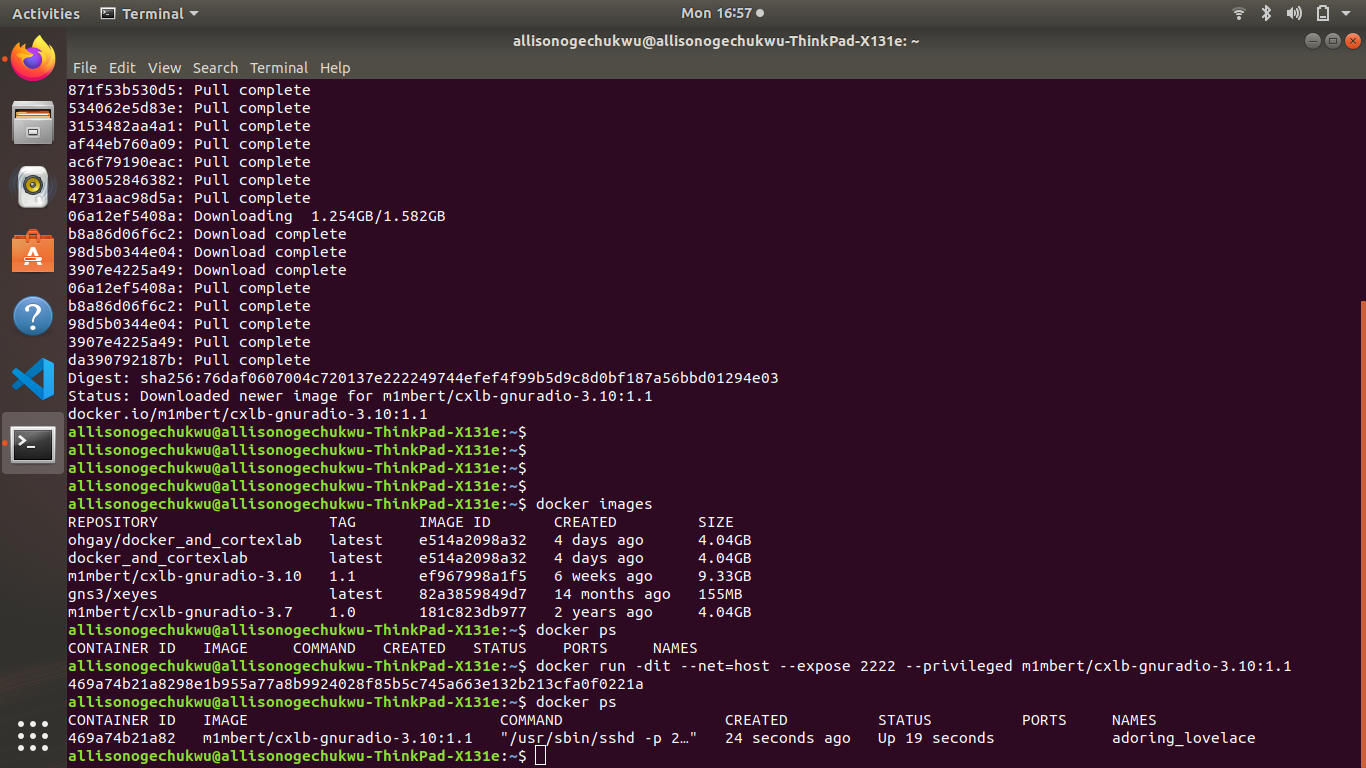Screen dimensions: 1366x768
Task: Open the Search menu
Action: [215, 68]
